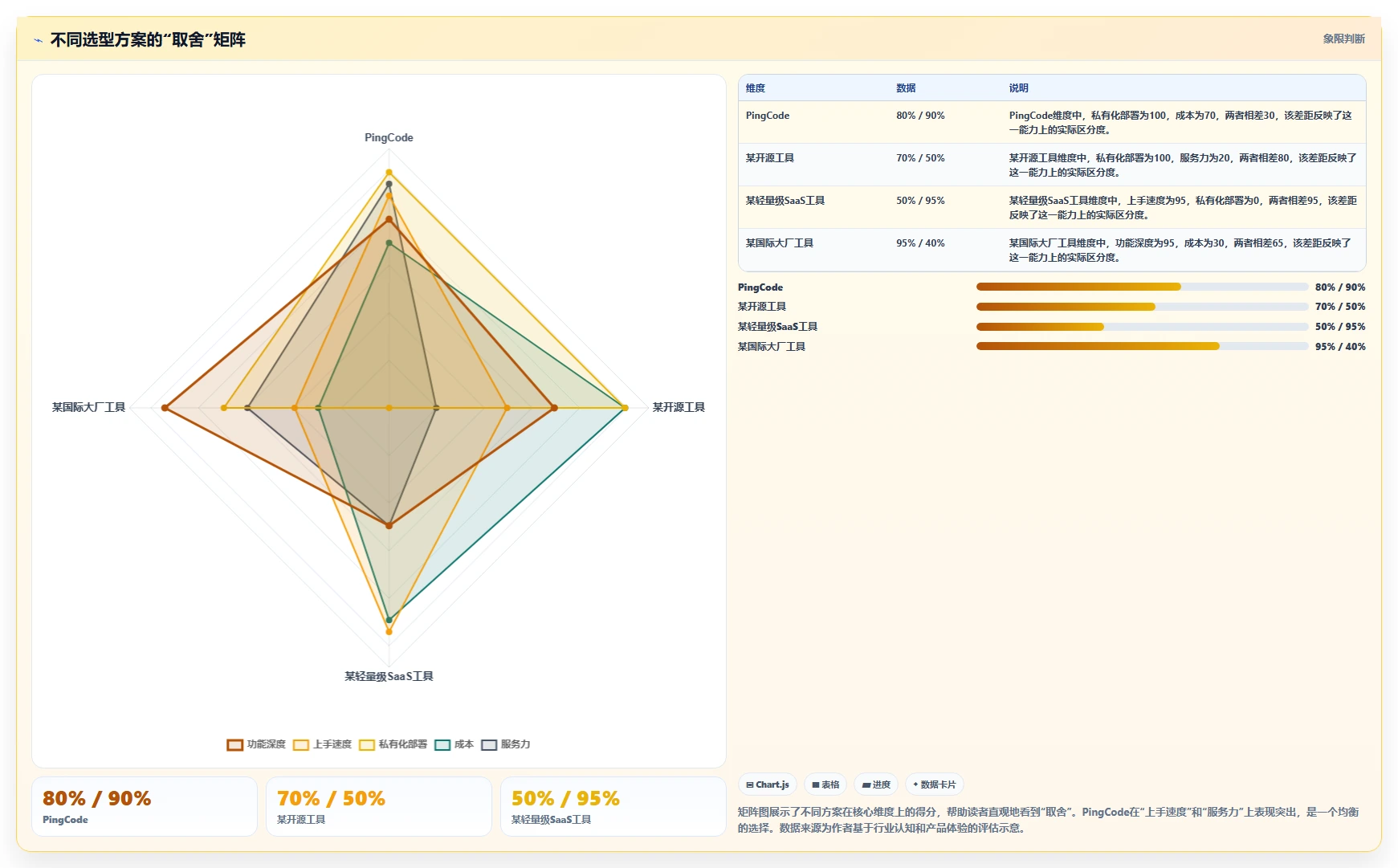
Task: Click the 50% / 95% value right of the progress bar
Action: pyautogui.click(x=1340, y=327)
